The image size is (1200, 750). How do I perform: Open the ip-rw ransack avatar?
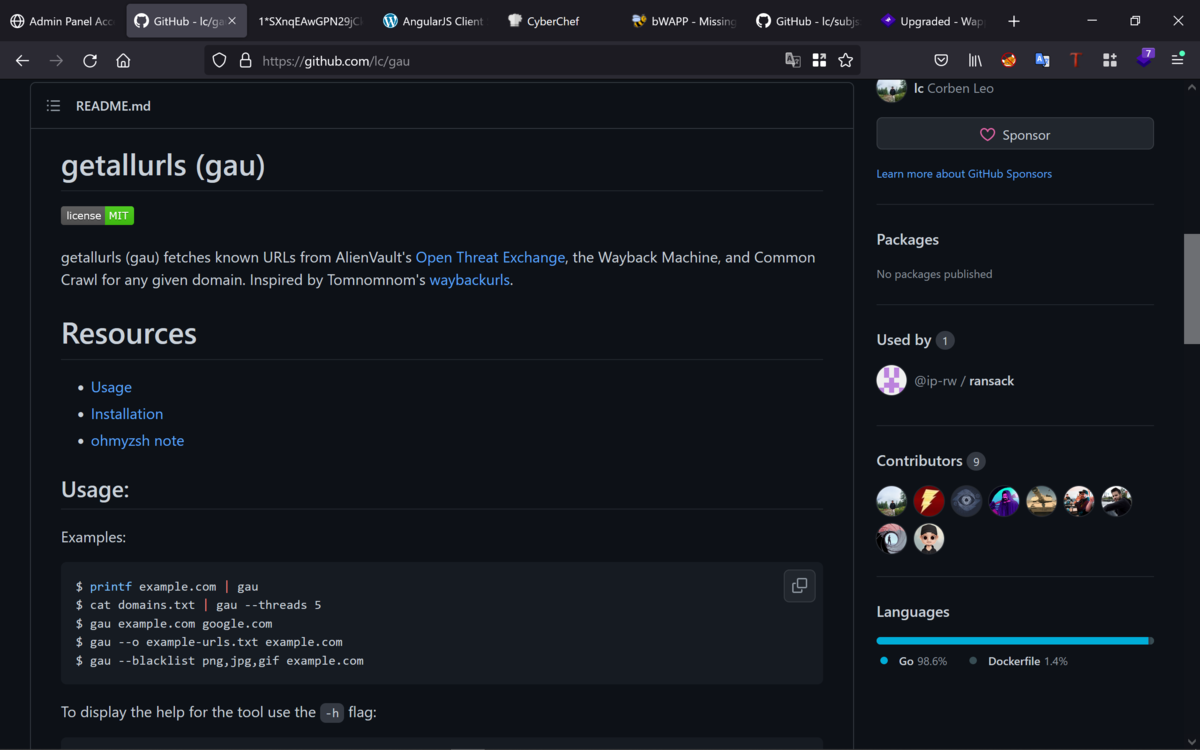tap(891, 380)
